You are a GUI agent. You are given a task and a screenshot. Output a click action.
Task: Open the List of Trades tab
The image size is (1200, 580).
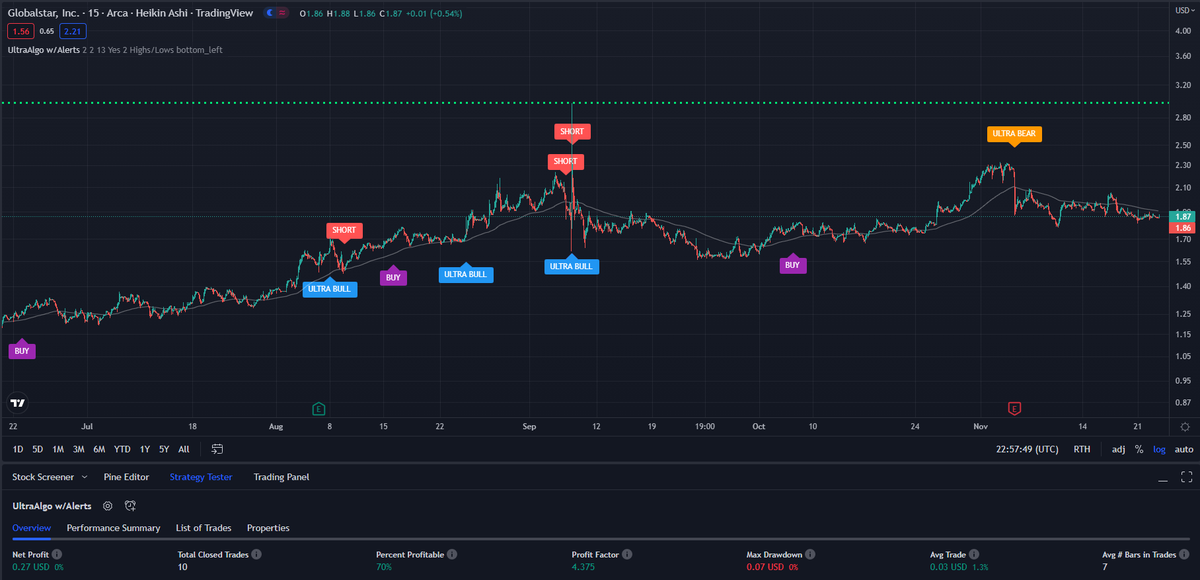(203, 527)
